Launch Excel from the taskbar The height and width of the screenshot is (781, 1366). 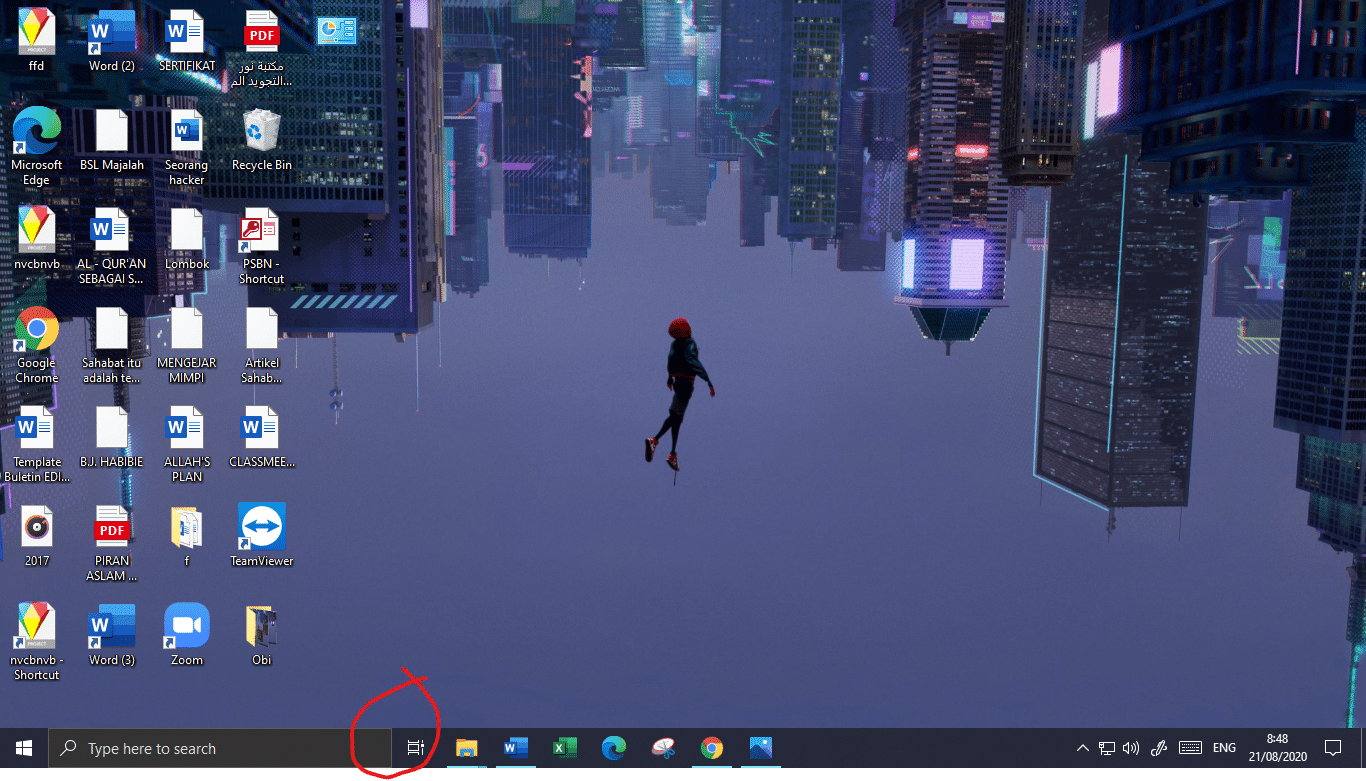click(564, 748)
